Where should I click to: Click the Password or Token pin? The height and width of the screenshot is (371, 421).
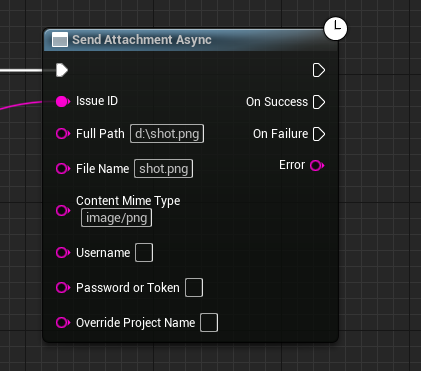pos(63,287)
